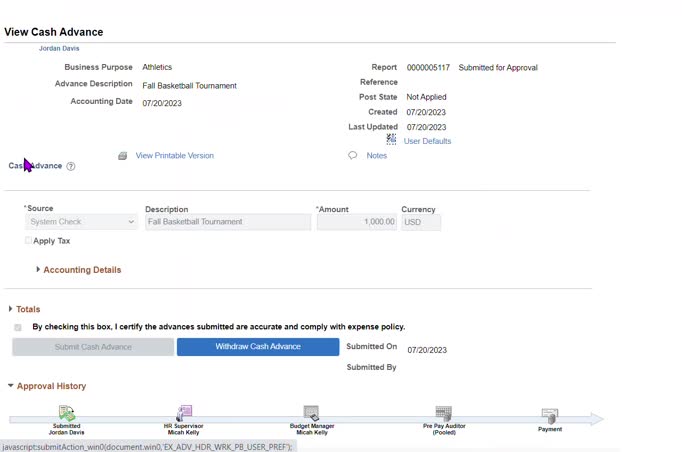The width and height of the screenshot is (682, 452).
Task: Open the Notes link
Action: click(377, 155)
